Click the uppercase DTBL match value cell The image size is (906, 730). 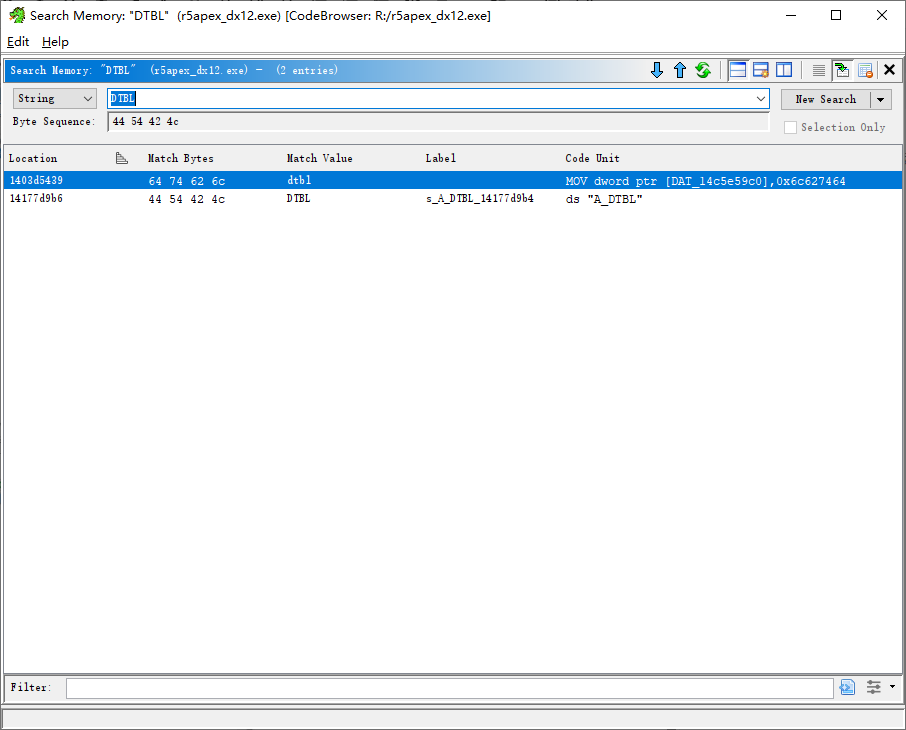pyautogui.click(x=298, y=198)
